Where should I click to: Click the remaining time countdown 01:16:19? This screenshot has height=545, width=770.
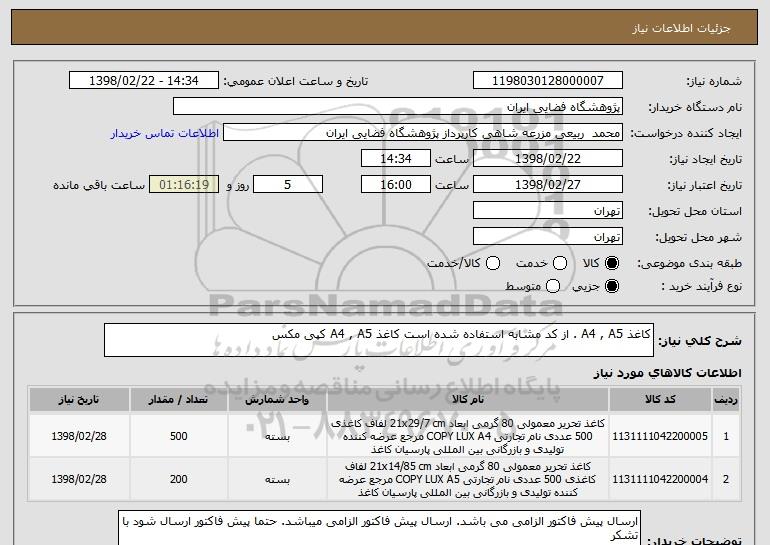click(184, 185)
